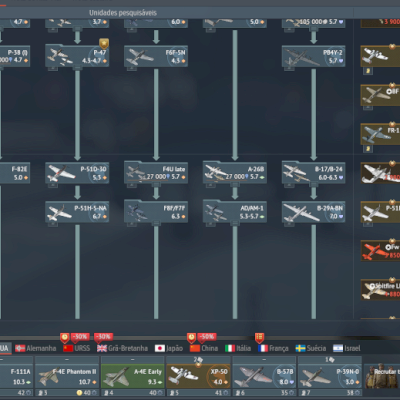This screenshot has width=400, height=400.
Task: Click the Swedish flag icon
Action: (x=300, y=348)
